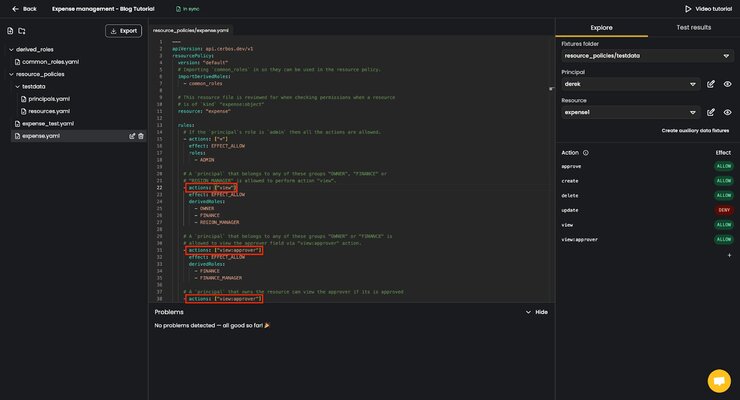Click the Expense management - Blog Tutorial title
Screen dimensions: 740x400
pos(103,8)
